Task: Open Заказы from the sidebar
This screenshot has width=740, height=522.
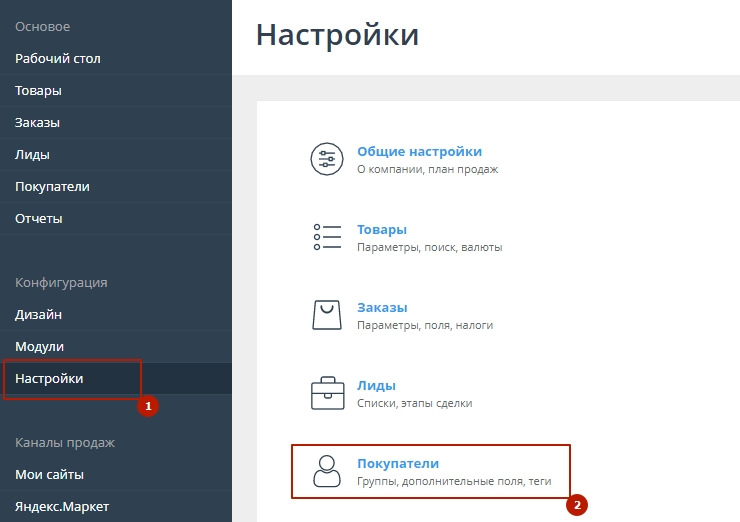Action: point(37,123)
